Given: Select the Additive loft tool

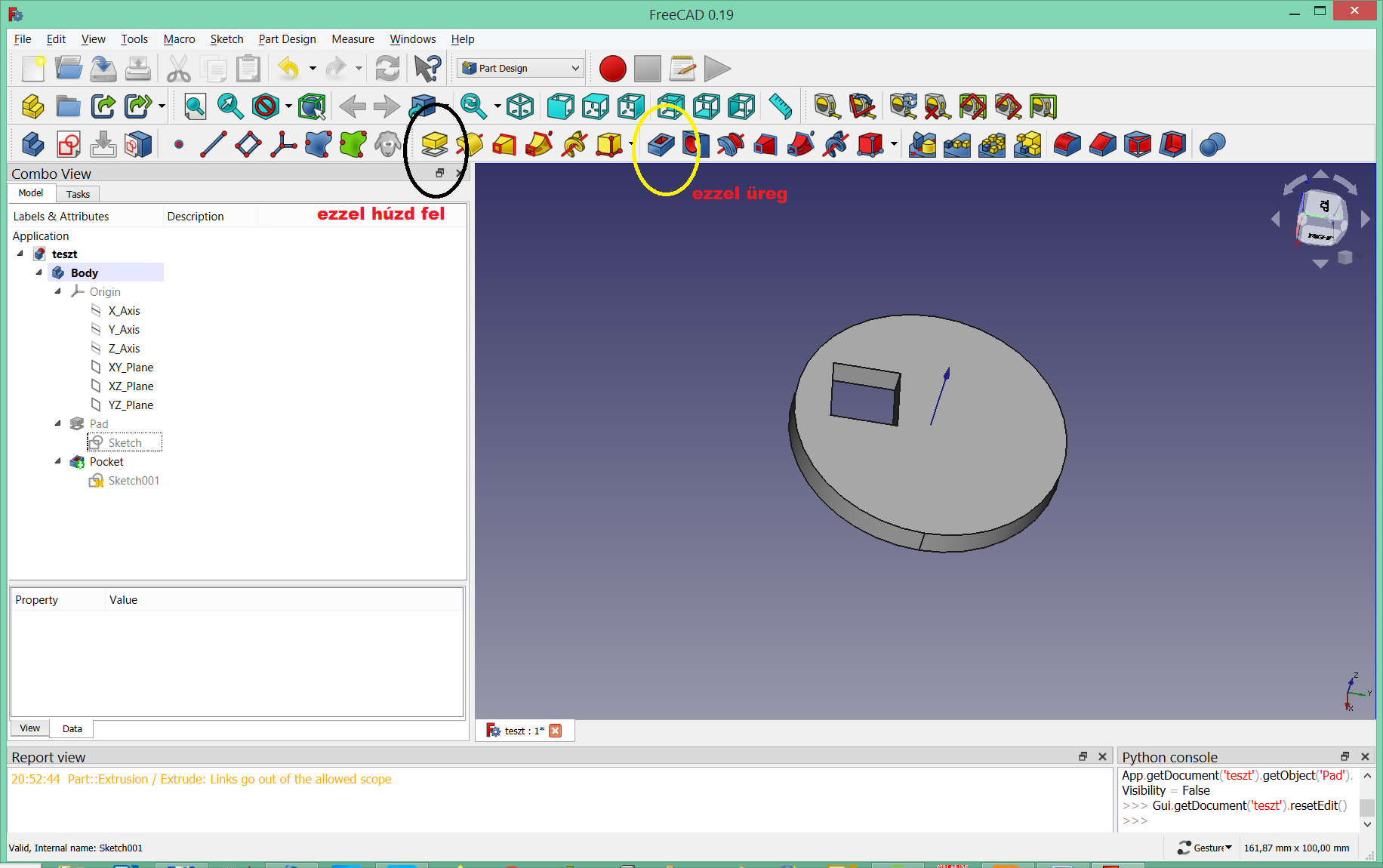Looking at the screenshot, I should (504, 144).
